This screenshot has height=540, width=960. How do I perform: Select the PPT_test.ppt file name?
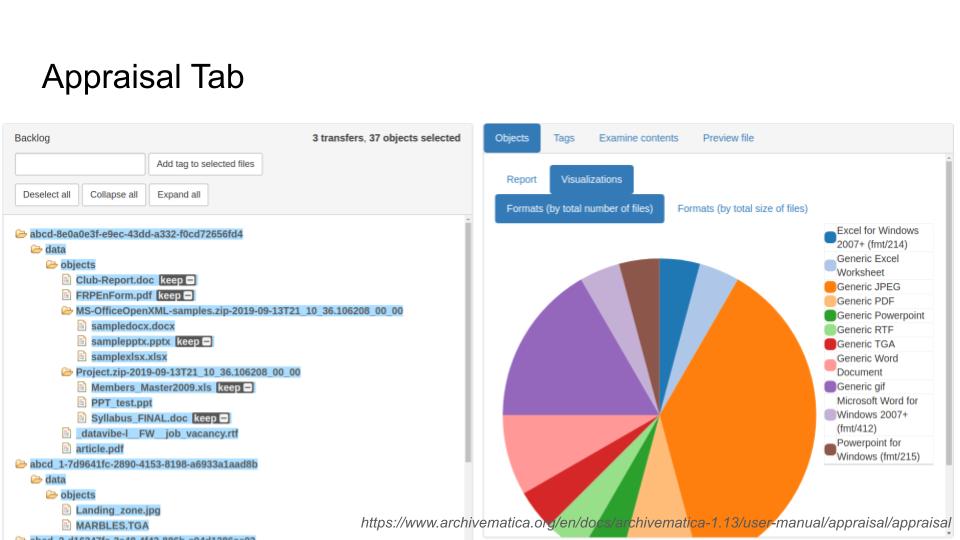(x=121, y=402)
